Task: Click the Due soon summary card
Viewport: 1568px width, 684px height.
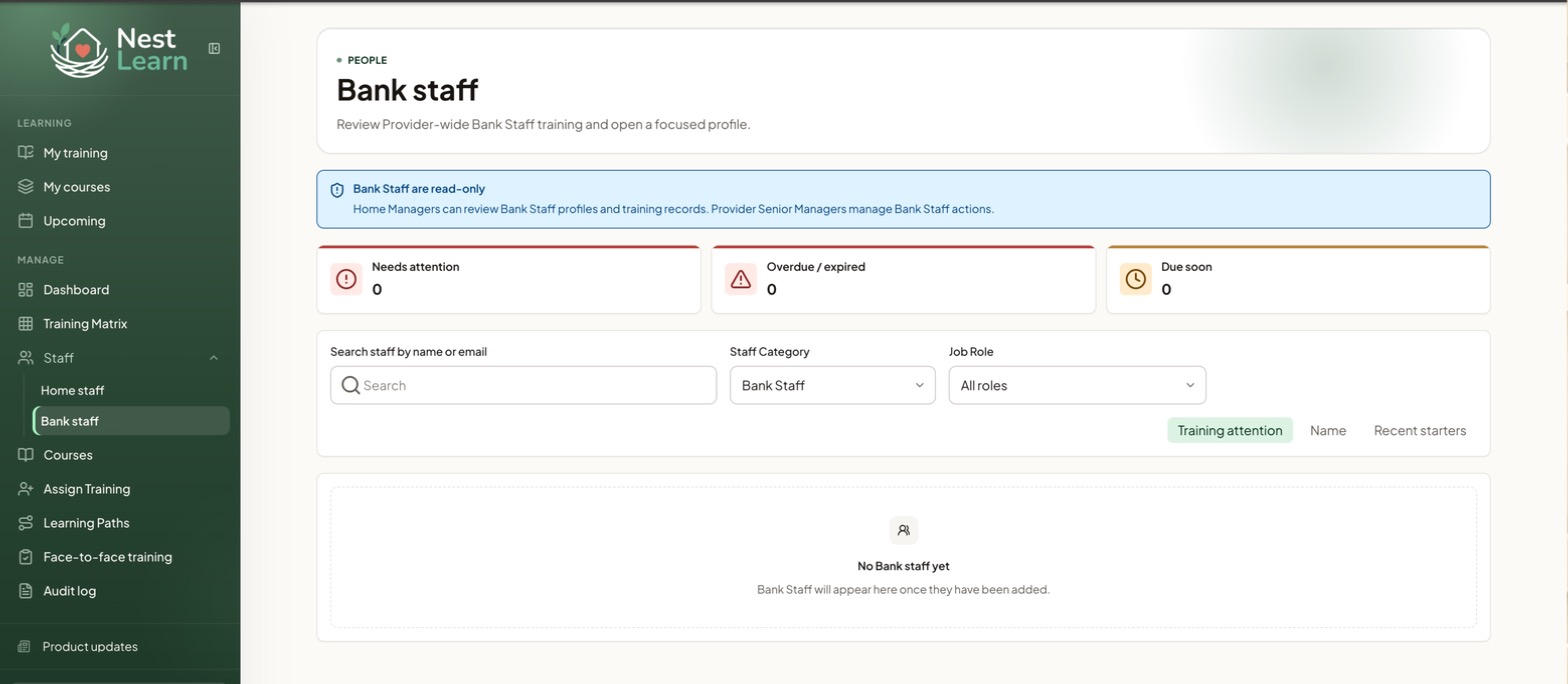Action: 1298,279
